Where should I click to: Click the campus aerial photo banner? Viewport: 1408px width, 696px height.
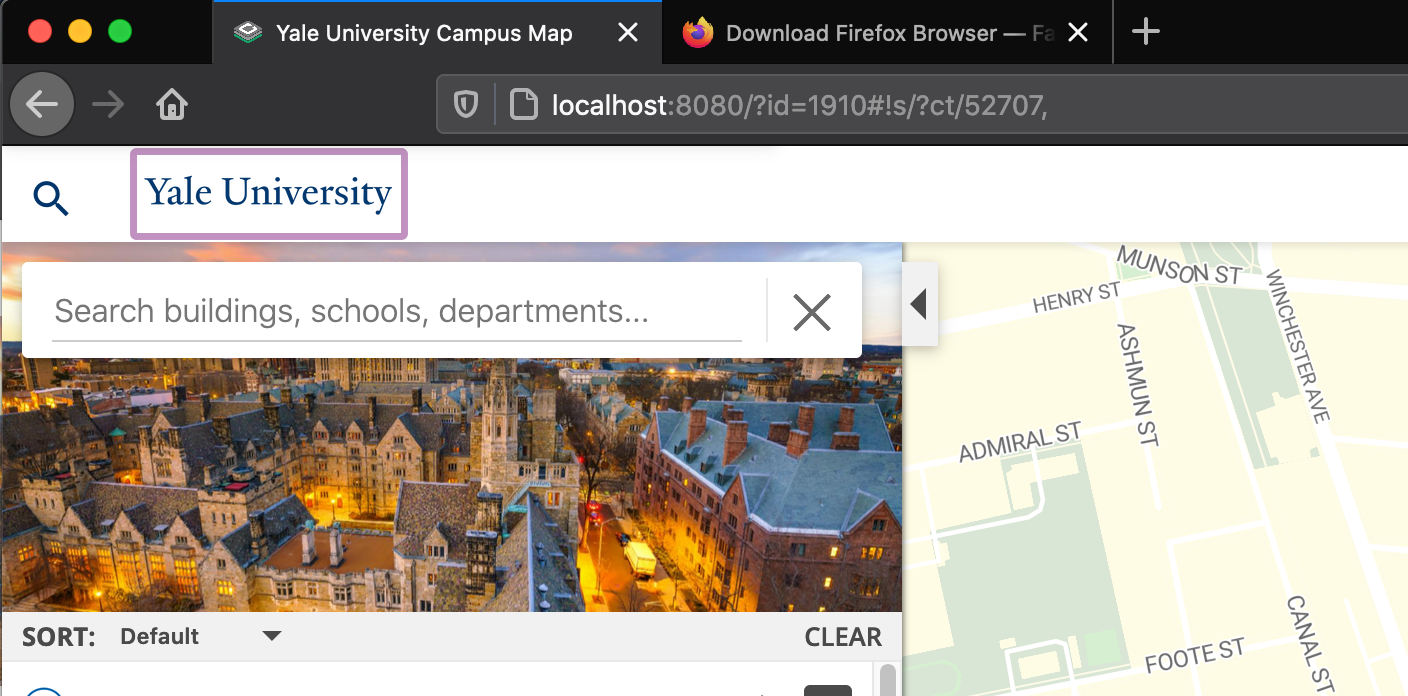click(x=451, y=427)
